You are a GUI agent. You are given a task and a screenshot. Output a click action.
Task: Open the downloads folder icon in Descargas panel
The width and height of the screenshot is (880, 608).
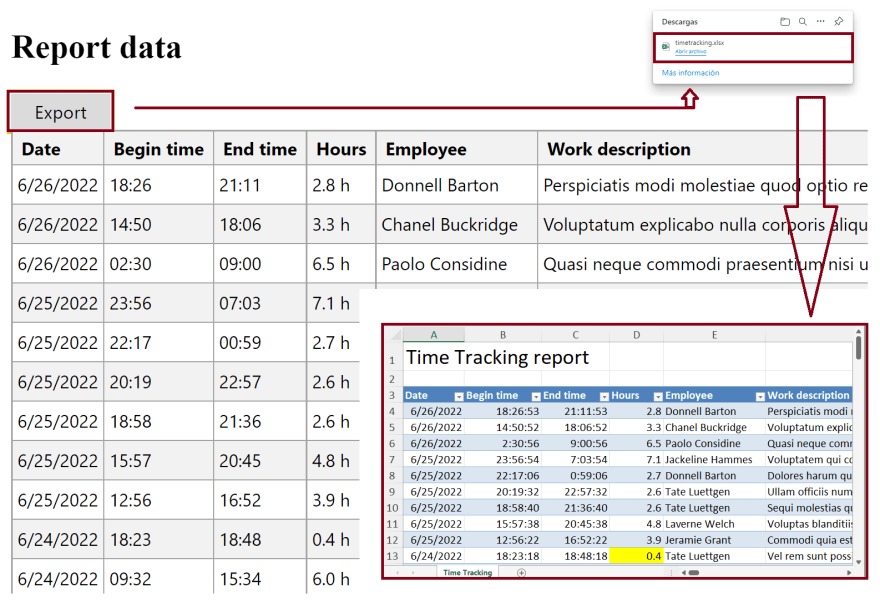[x=785, y=21]
